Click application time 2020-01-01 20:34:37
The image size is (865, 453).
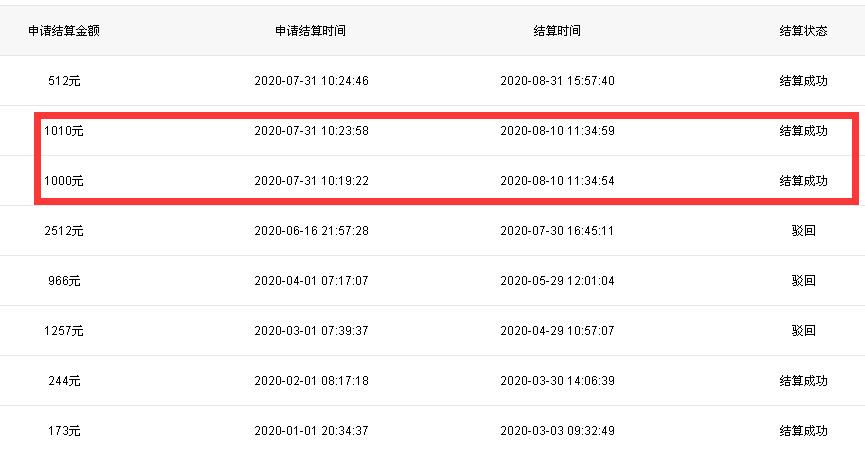[311, 430]
